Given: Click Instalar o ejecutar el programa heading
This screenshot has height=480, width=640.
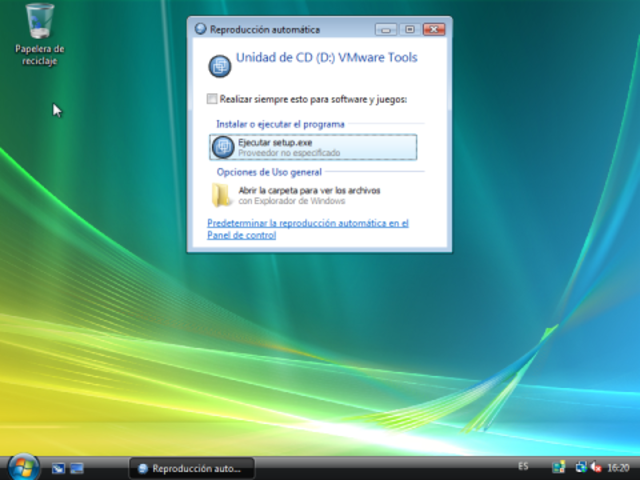Looking at the screenshot, I should (280, 124).
